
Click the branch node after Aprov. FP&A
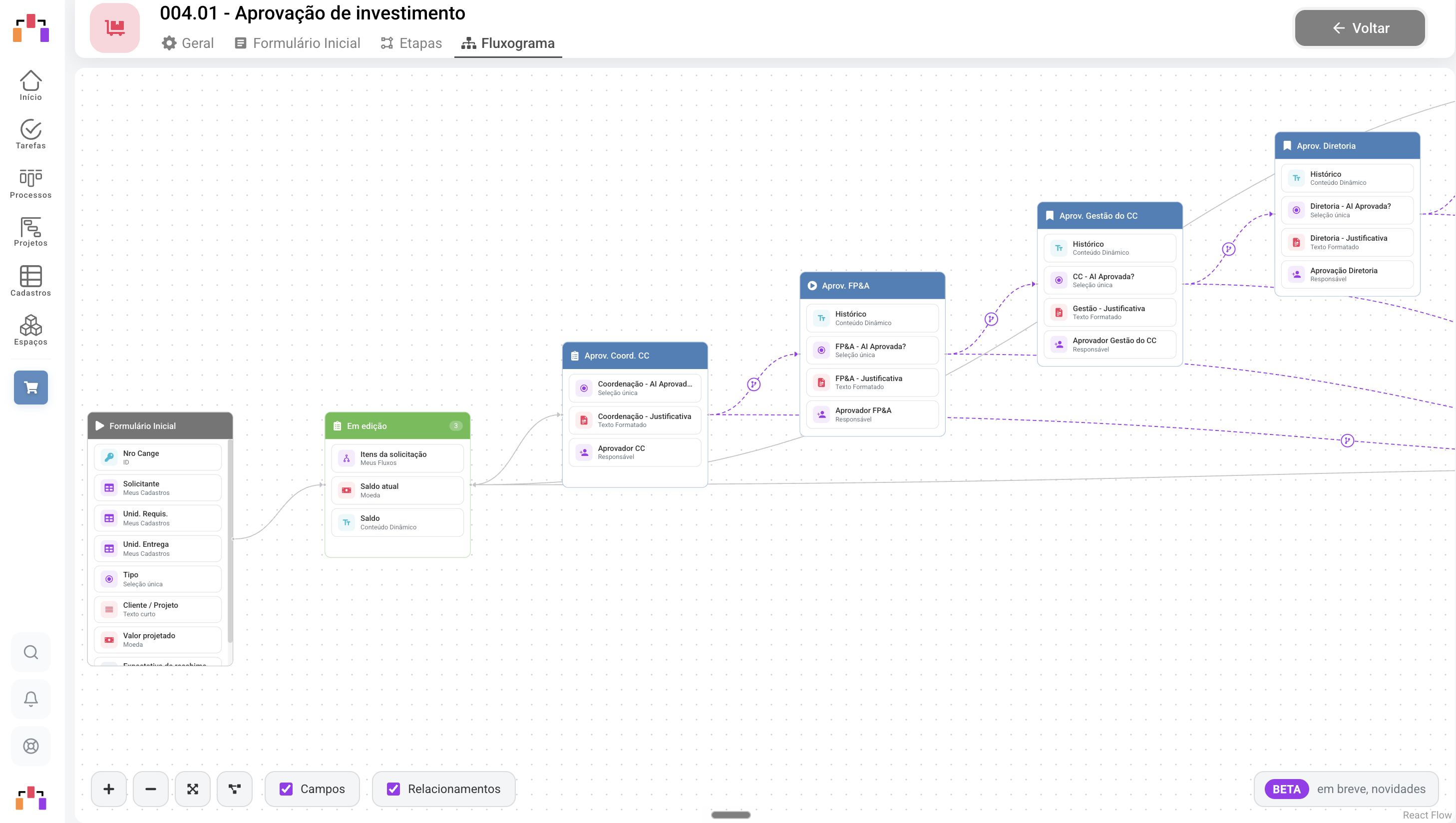click(x=991, y=320)
